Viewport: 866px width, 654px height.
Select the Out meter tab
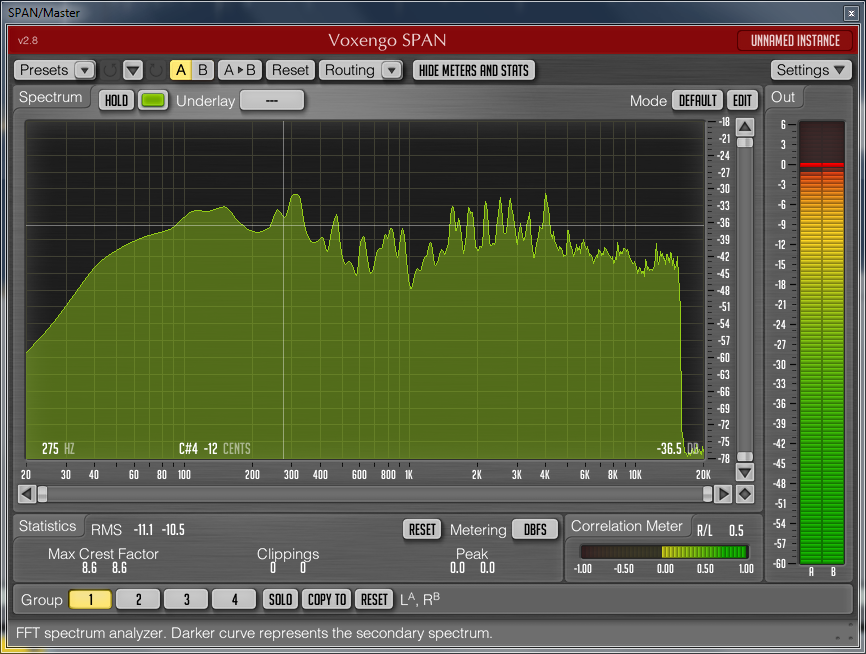pyautogui.click(x=783, y=97)
